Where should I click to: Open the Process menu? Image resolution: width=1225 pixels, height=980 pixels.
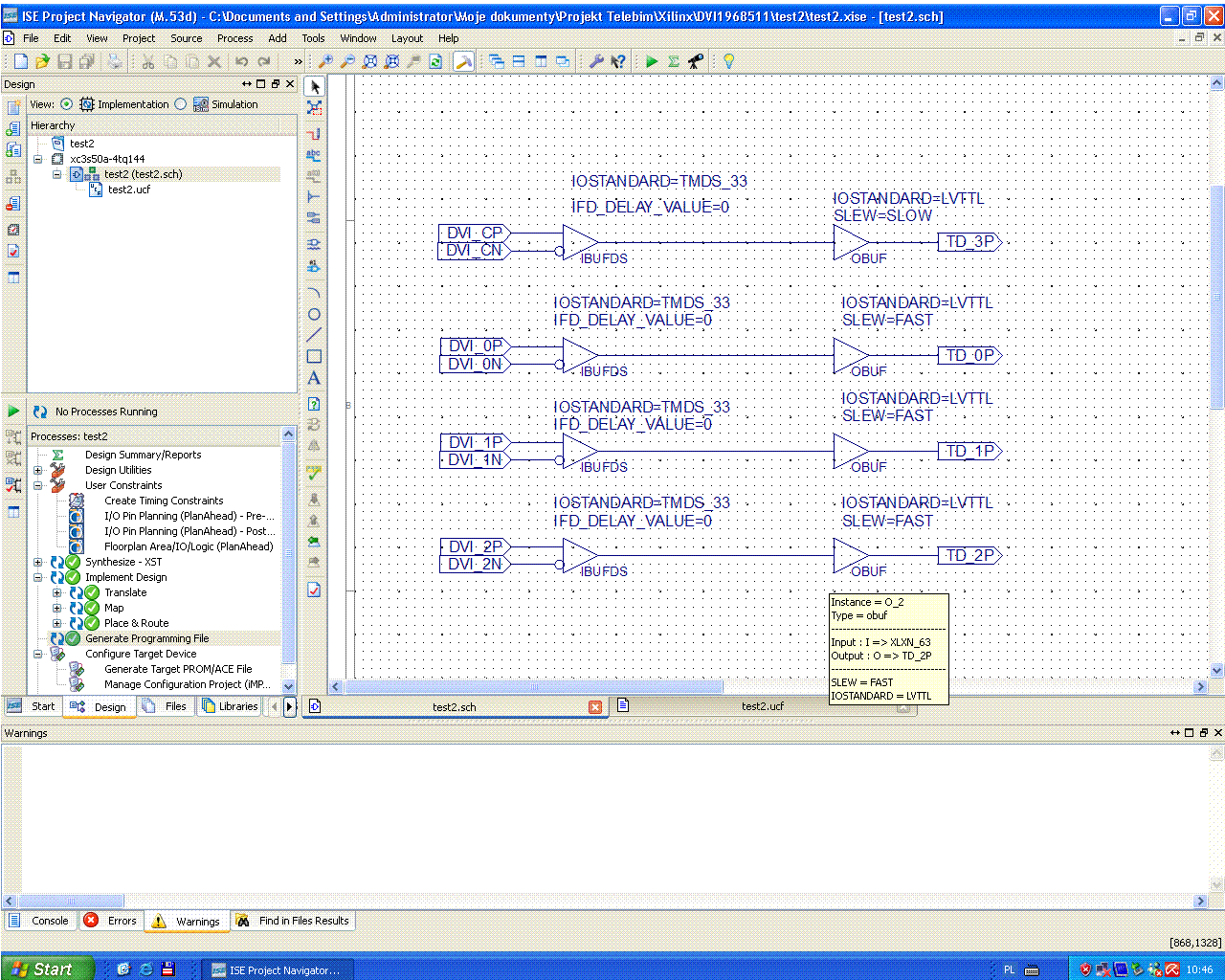[234, 38]
